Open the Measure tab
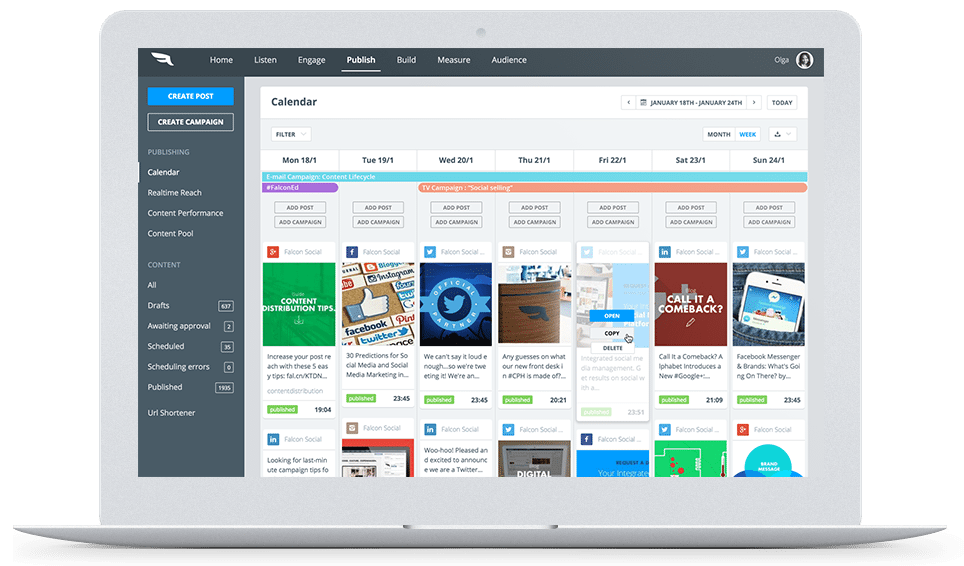The height and width of the screenshot is (566, 964). (x=453, y=60)
